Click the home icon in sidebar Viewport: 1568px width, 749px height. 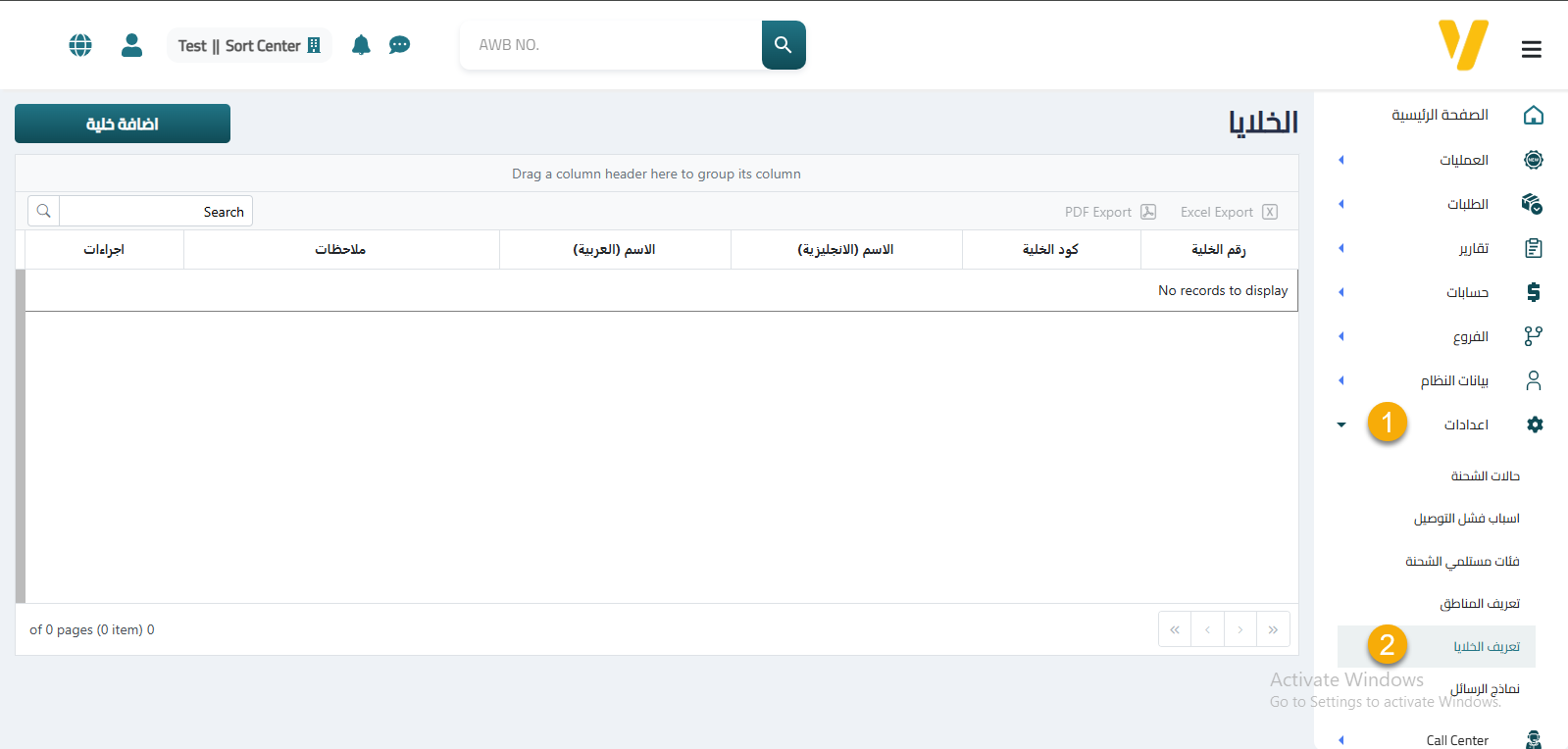pos(1533,116)
